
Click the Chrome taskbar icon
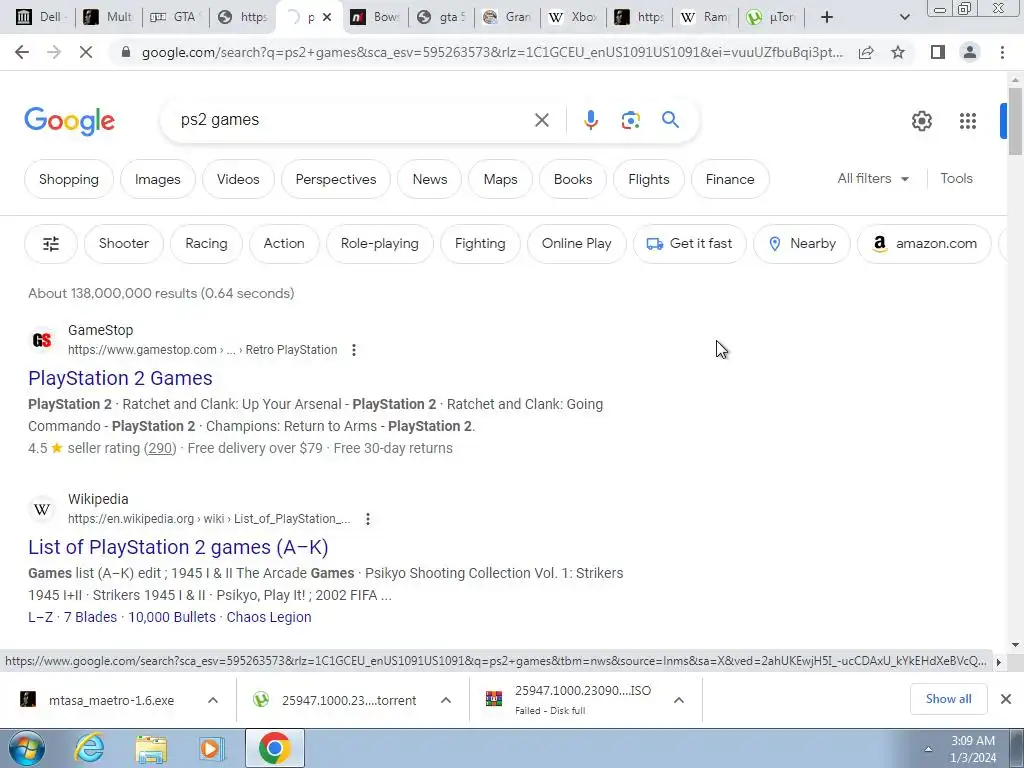(x=274, y=748)
